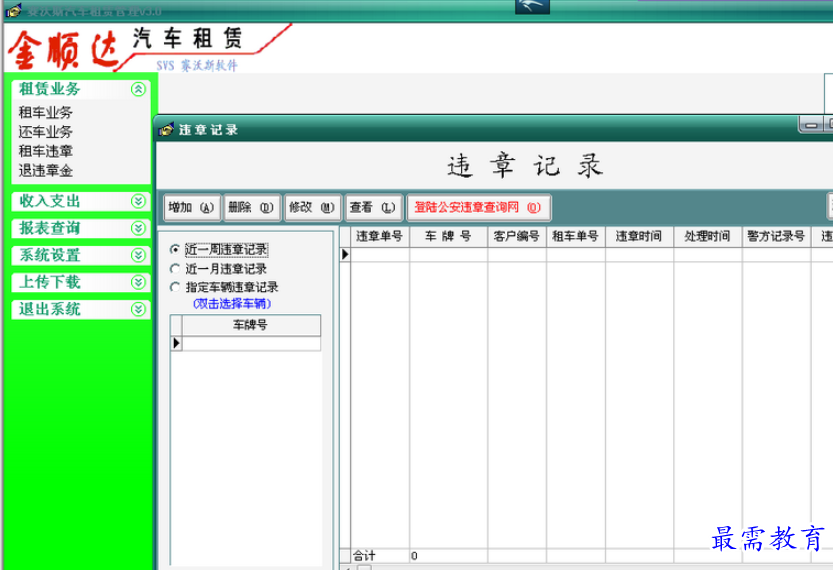
Task: Expand the 上传下载 section chevron
Action: click(138, 282)
